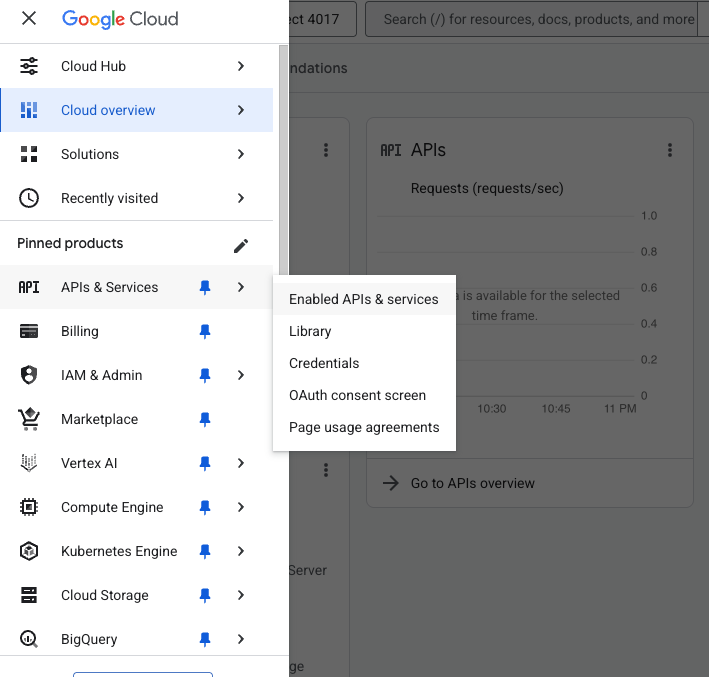The image size is (709, 677).
Task: Open Credentials from the submenu
Action: click(364, 363)
